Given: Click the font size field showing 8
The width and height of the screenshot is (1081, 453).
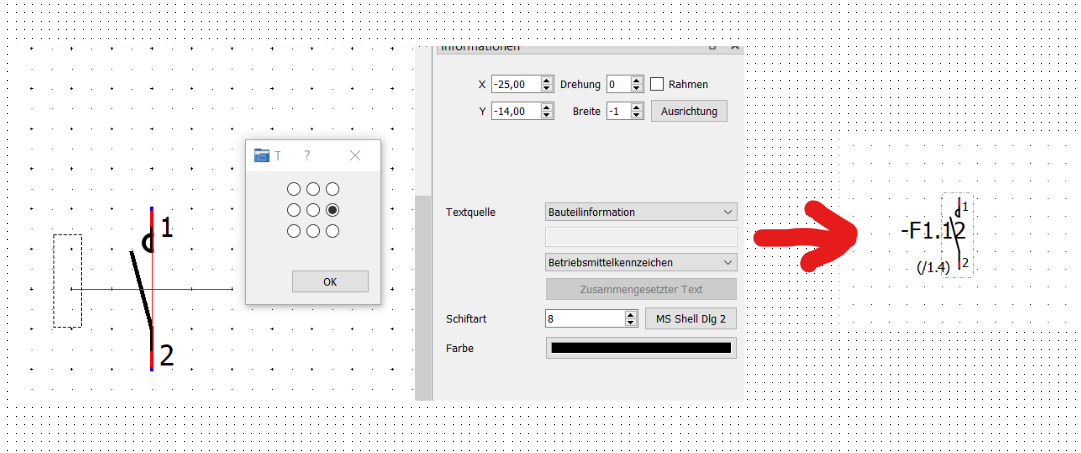Looking at the screenshot, I should click(585, 319).
